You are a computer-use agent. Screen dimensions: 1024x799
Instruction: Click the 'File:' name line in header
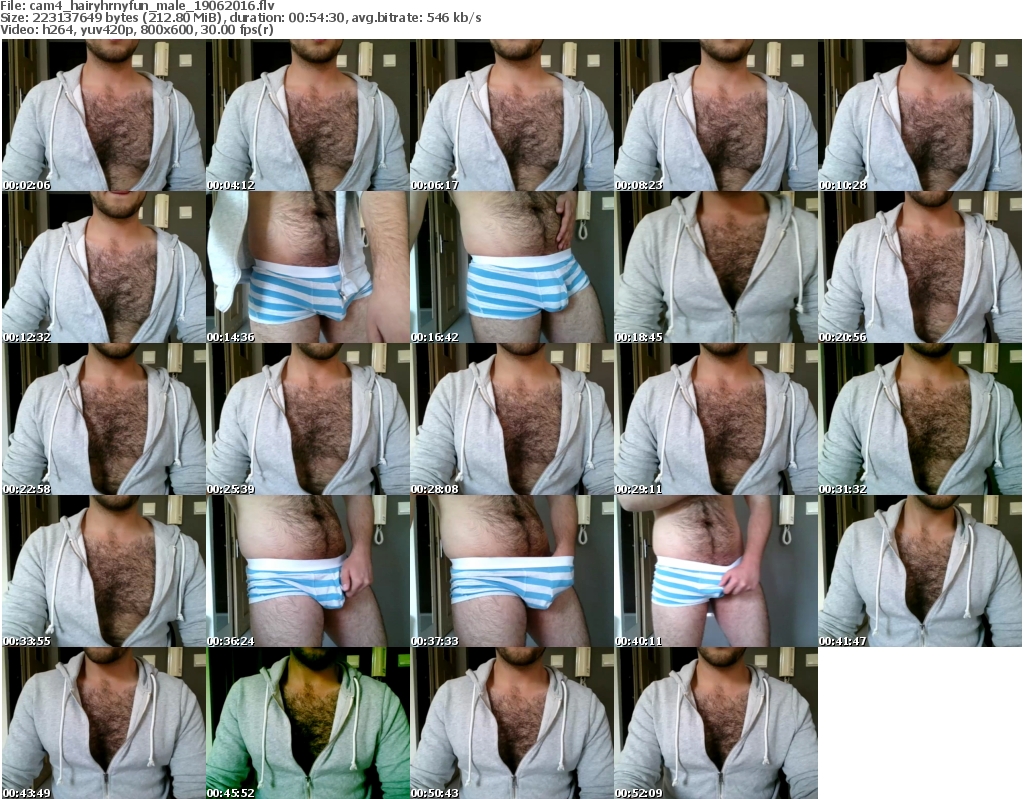(x=137, y=6)
